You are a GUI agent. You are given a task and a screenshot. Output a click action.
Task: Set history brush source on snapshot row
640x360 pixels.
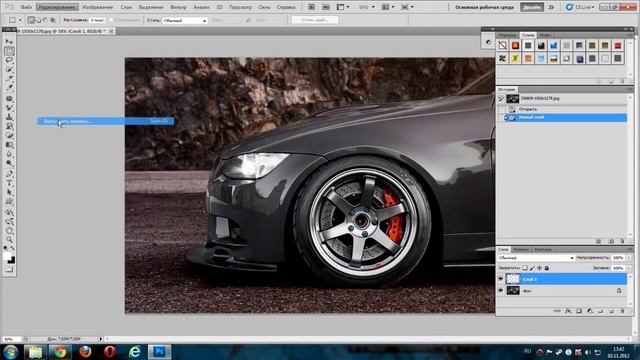coord(501,98)
